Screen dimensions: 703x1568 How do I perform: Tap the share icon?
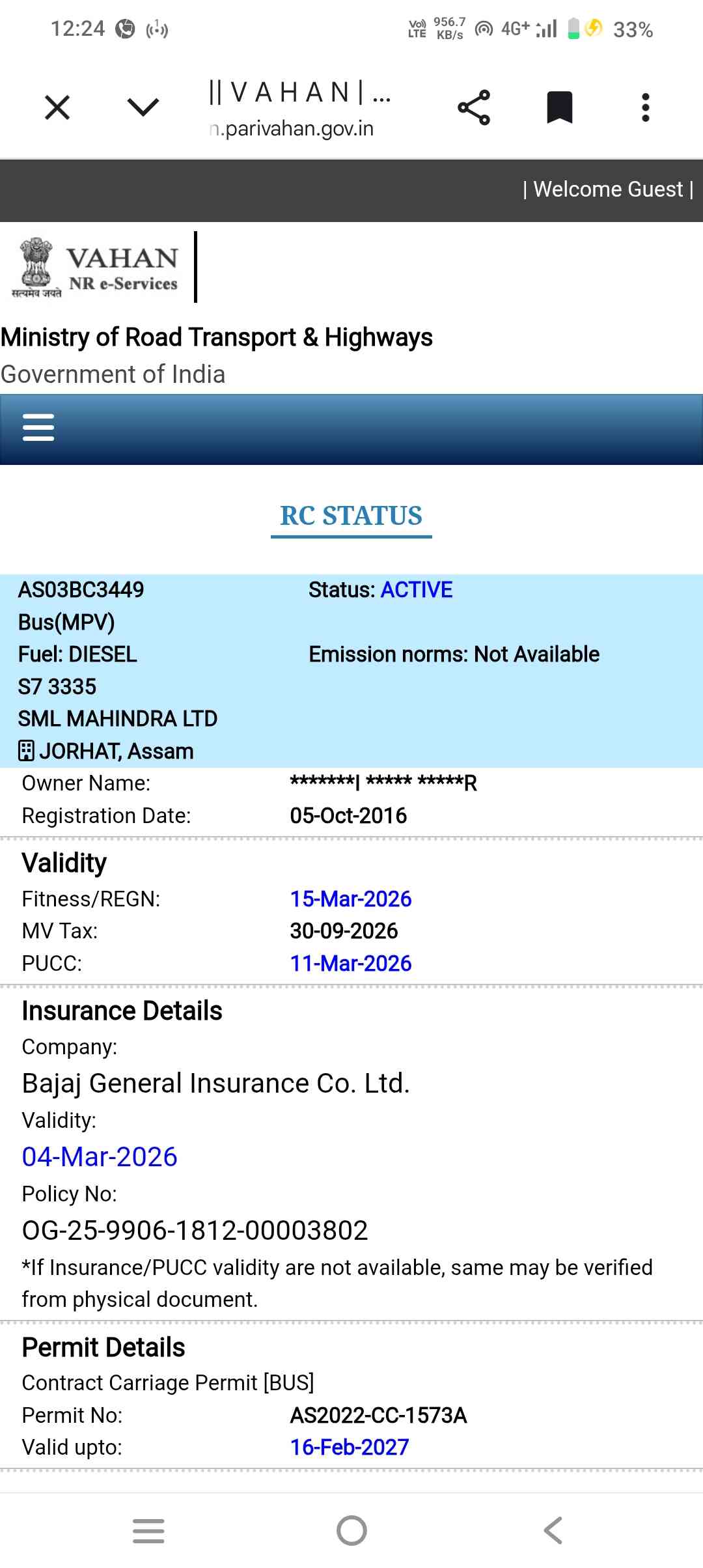pos(474,107)
